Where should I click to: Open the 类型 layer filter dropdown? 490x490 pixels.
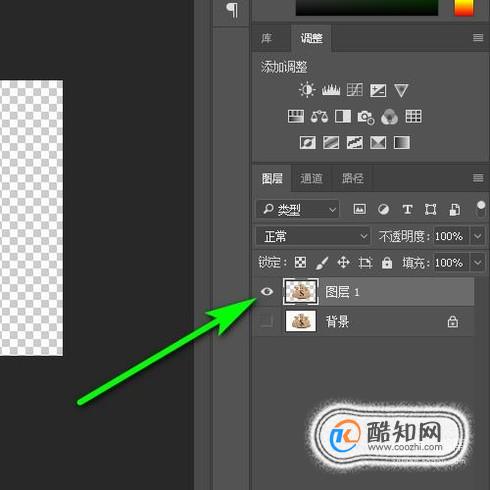(x=297, y=209)
